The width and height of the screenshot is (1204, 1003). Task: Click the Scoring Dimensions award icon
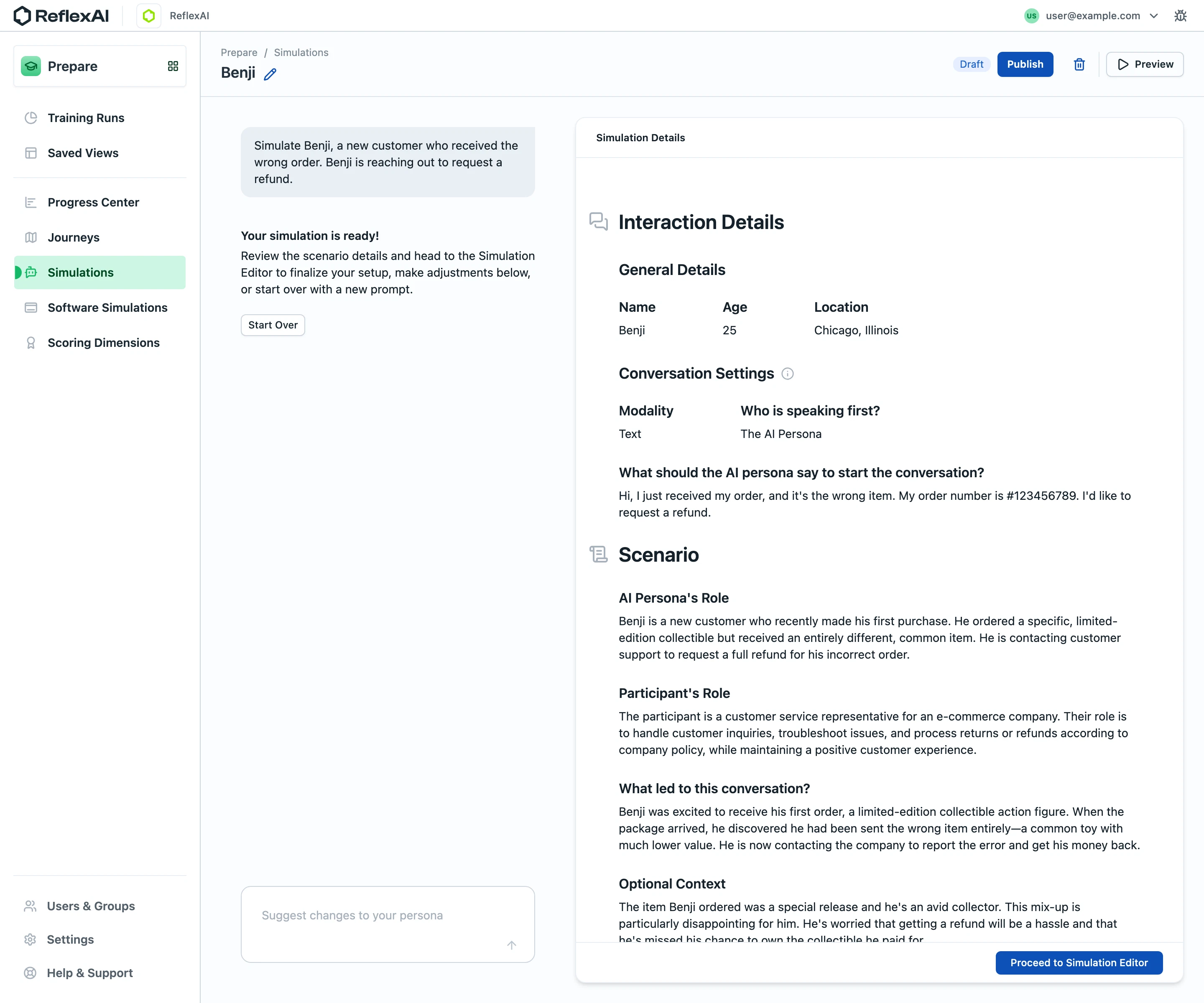point(31,343)
